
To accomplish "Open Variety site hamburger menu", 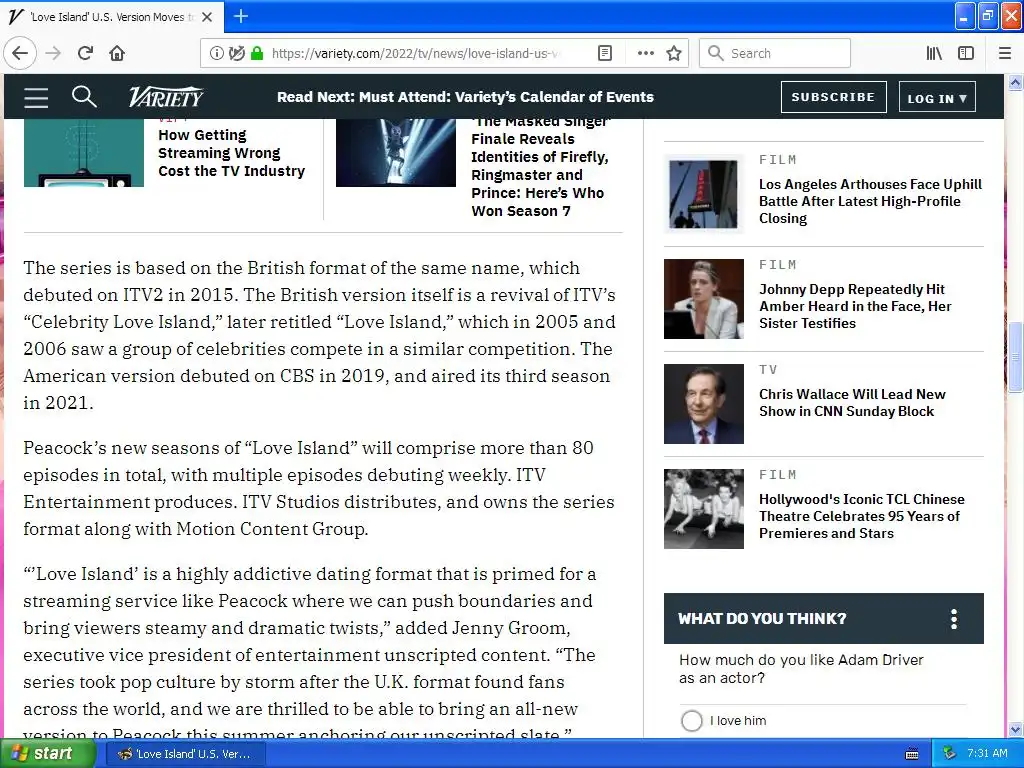I will pyautogui.click(x=36, y=97).
